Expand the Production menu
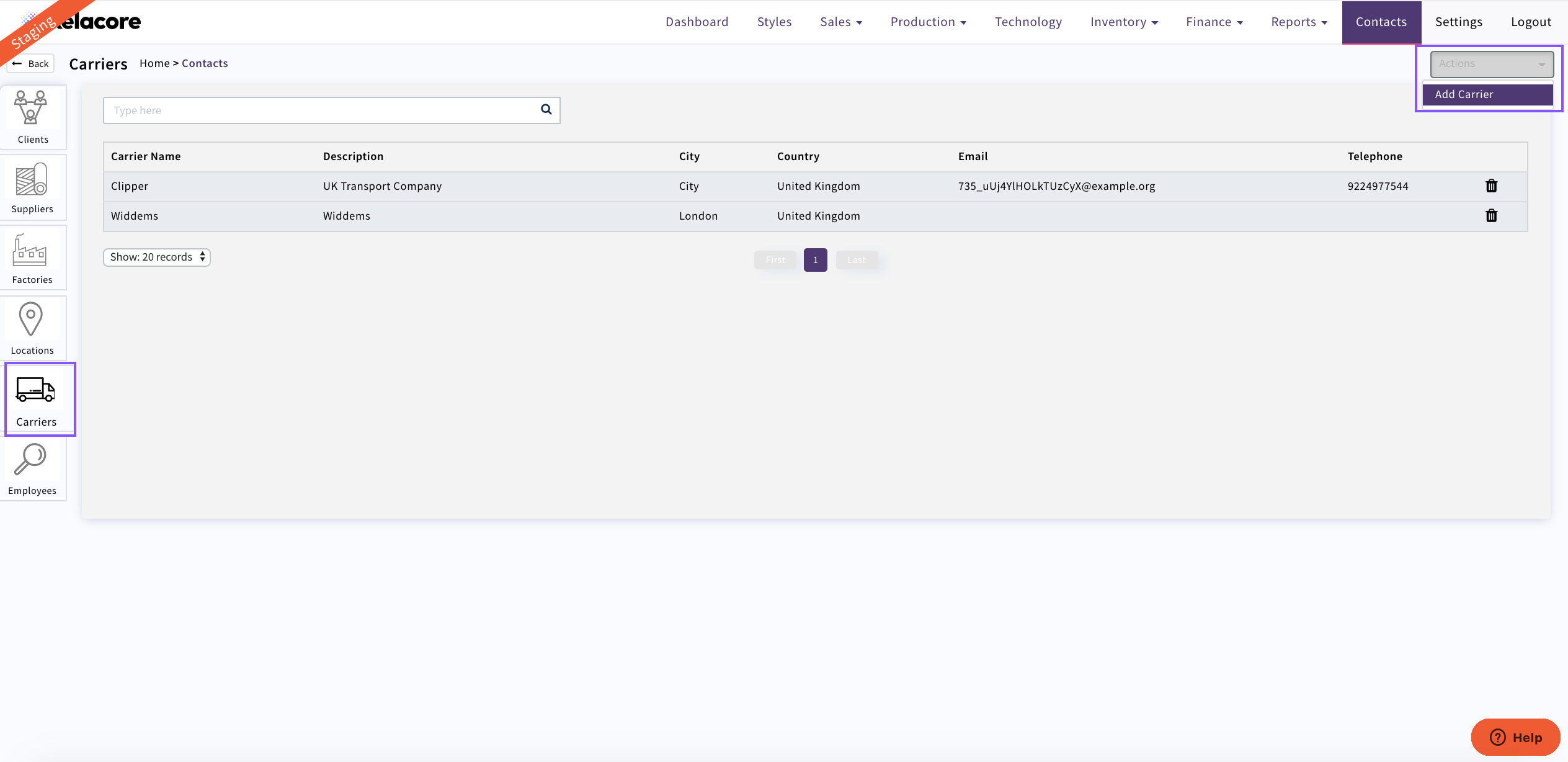The image size is (1568, 762). pyautogui.click(x=928, y=22)
